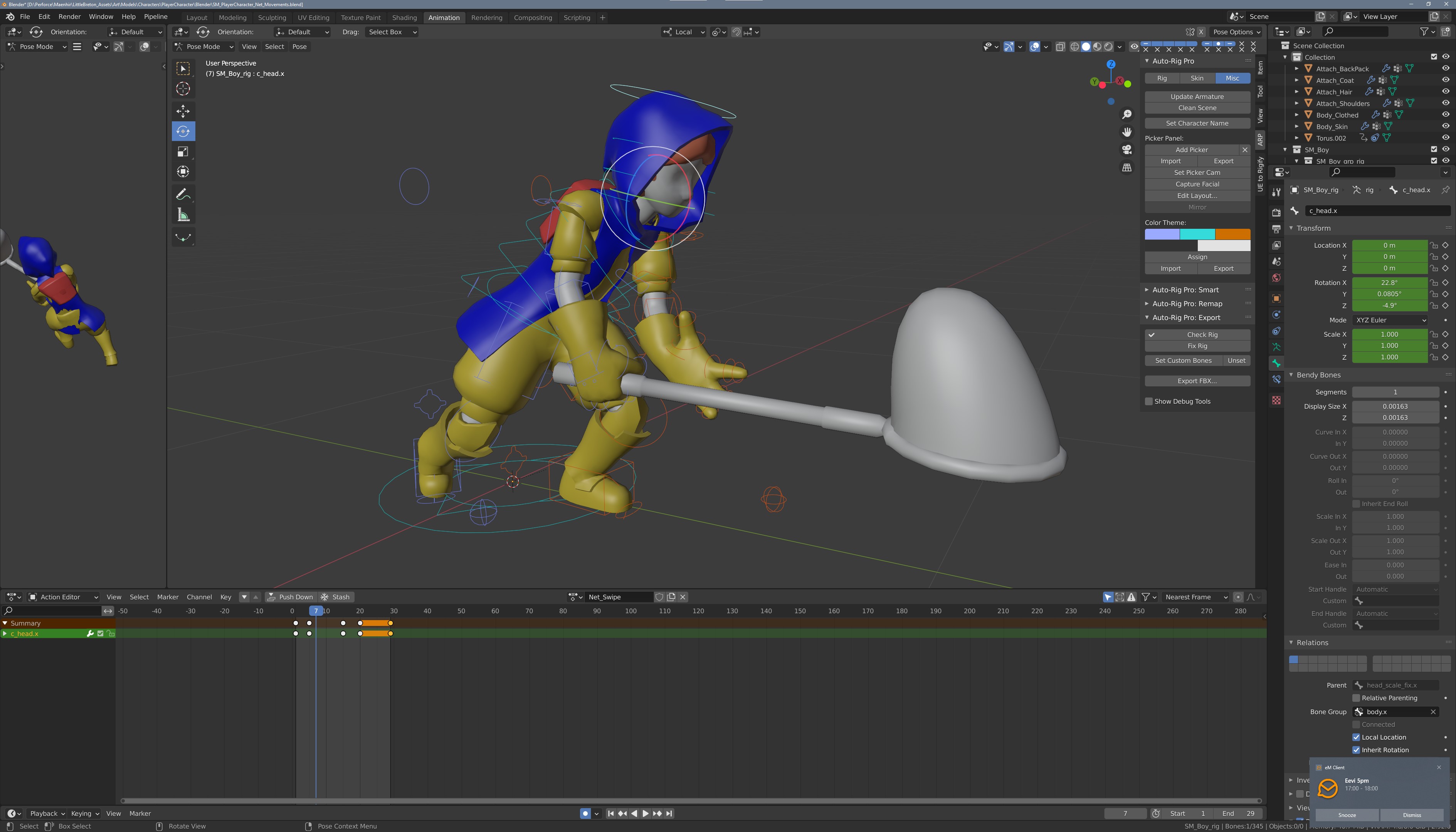Select the Scale tool

[183, 151]
